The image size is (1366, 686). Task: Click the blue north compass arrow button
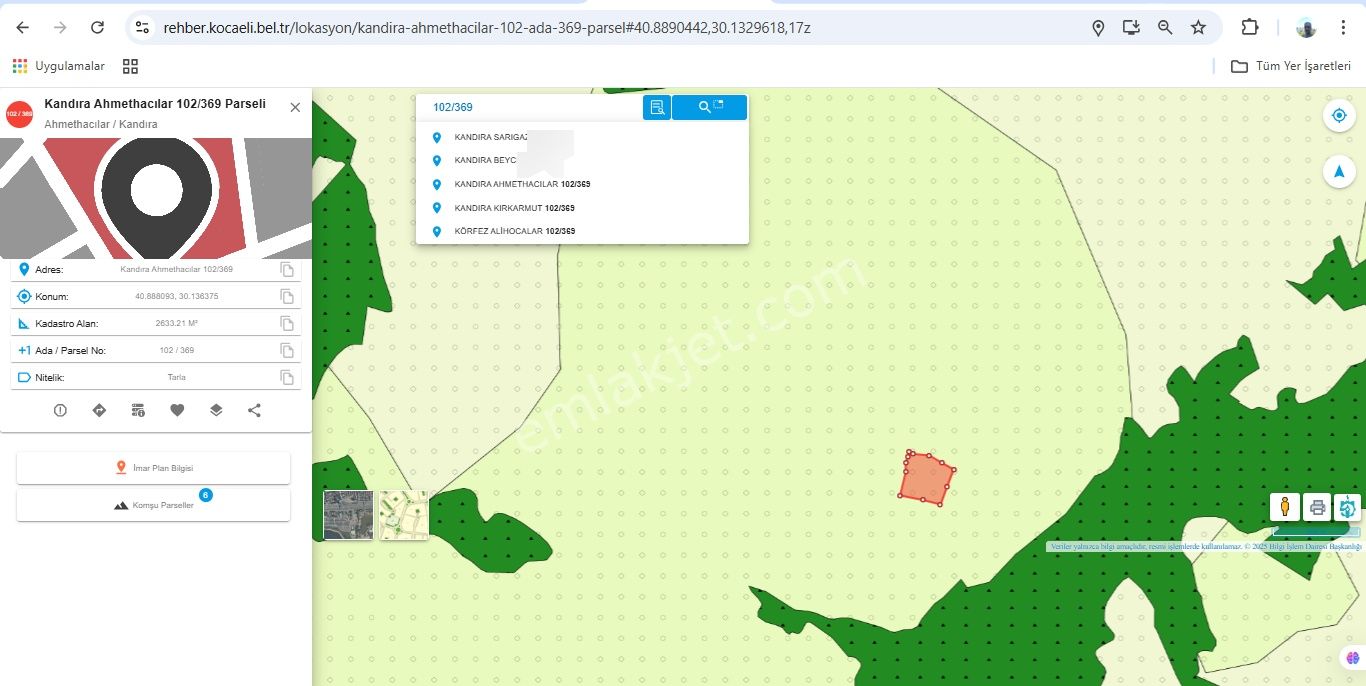click(1339, 172)
